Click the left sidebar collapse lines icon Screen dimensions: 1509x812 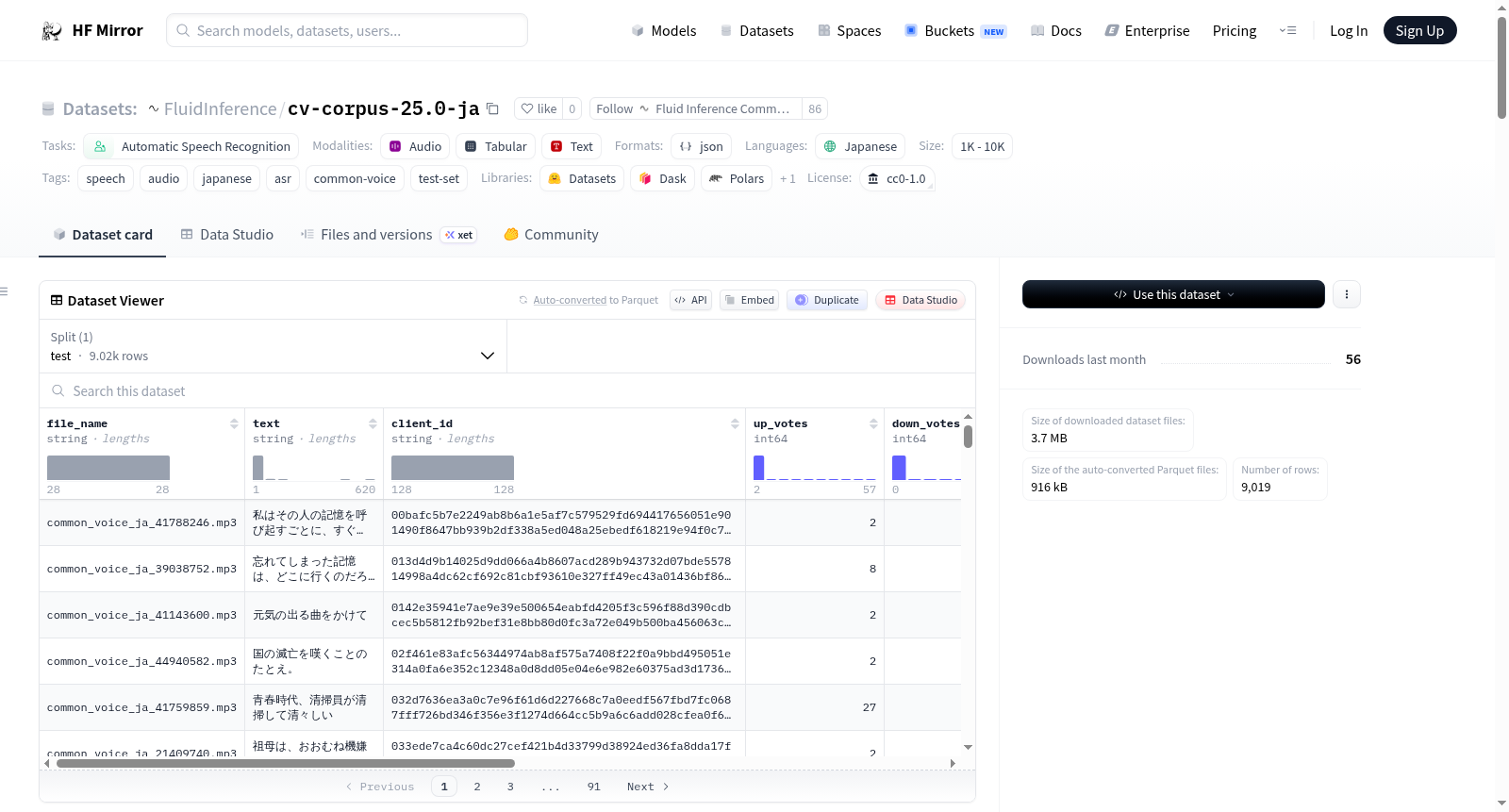point(4,291)
